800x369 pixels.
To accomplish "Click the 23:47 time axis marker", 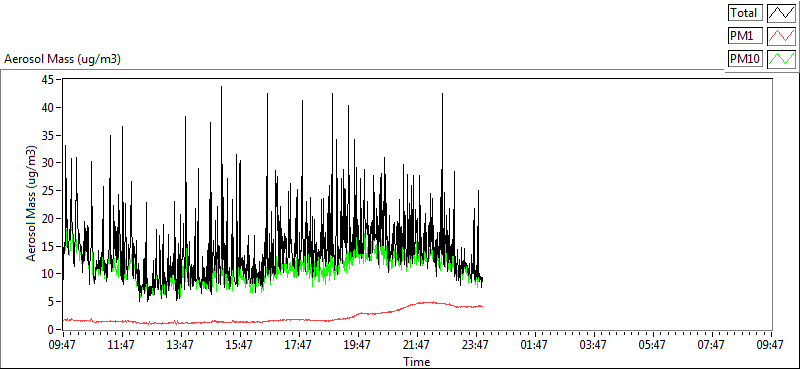I will point(475,346).
